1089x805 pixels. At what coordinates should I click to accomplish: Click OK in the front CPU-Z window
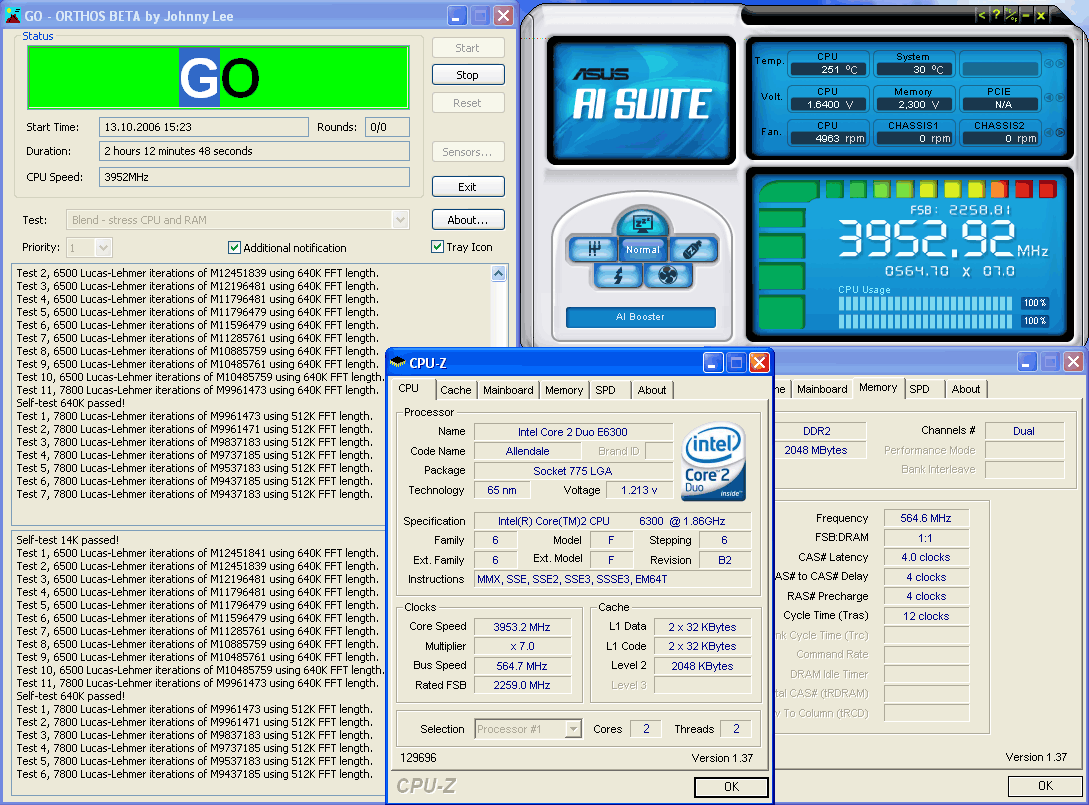point(731,787)
